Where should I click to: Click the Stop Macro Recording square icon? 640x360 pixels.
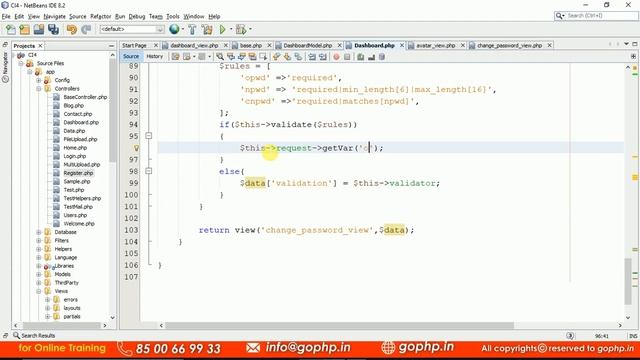[347, 57]
